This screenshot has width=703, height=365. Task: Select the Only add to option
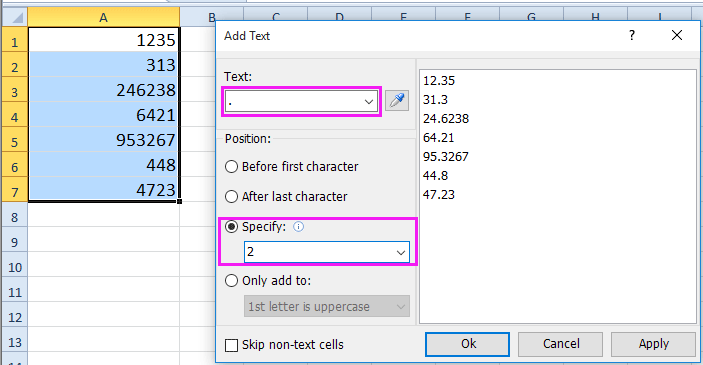pyautogui.click(x=231, y=281)
